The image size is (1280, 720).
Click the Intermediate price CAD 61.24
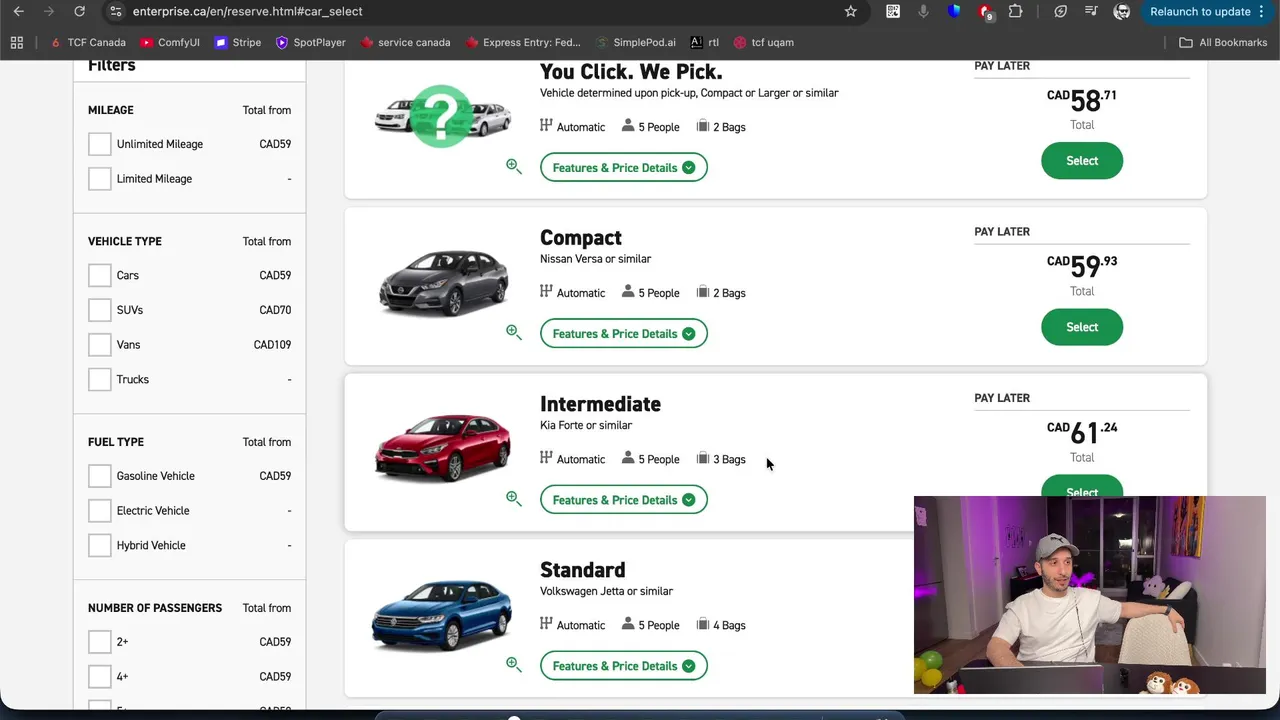[x=1082, y=432]
